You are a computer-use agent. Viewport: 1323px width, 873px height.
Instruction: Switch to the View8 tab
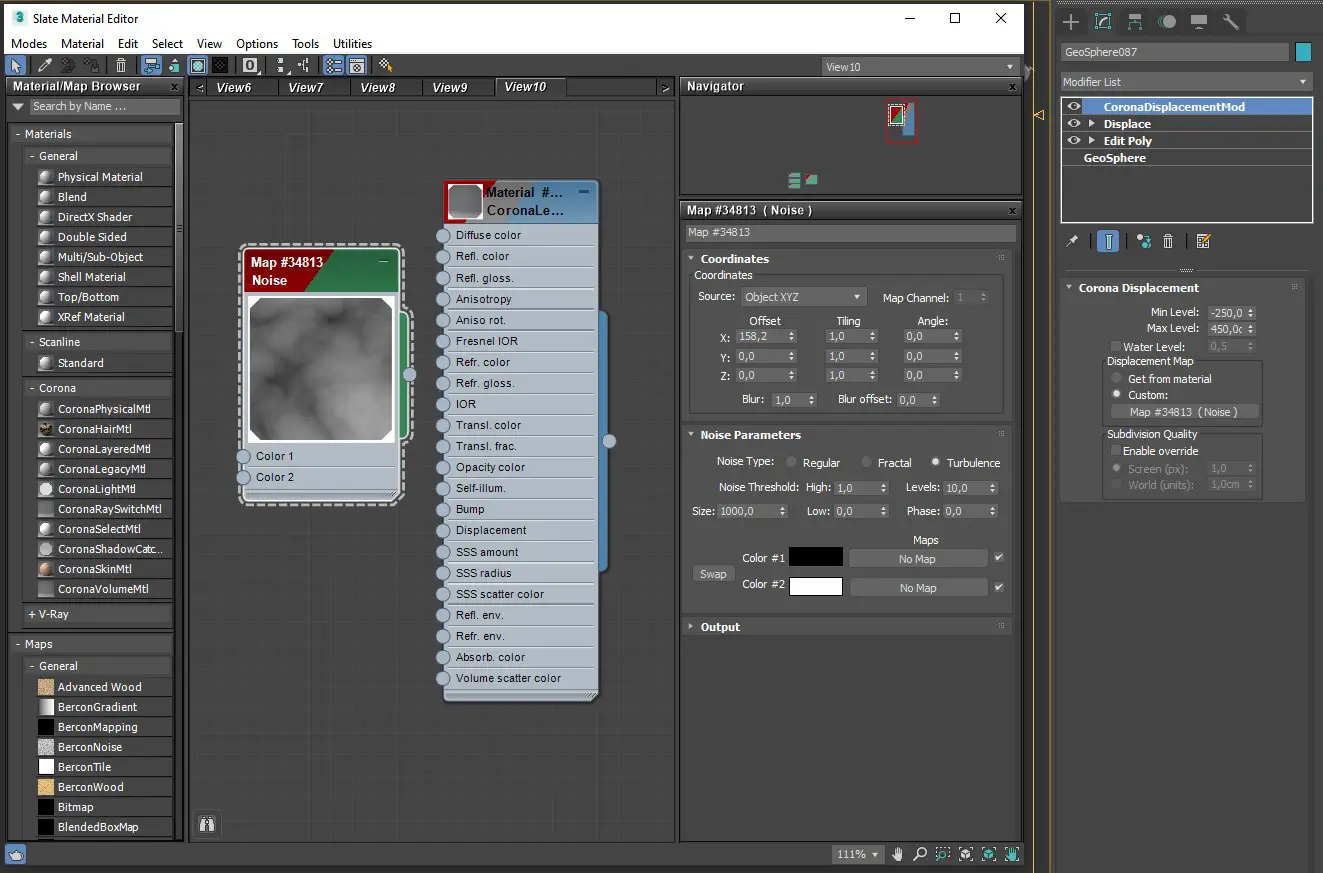tap(377, 88)
